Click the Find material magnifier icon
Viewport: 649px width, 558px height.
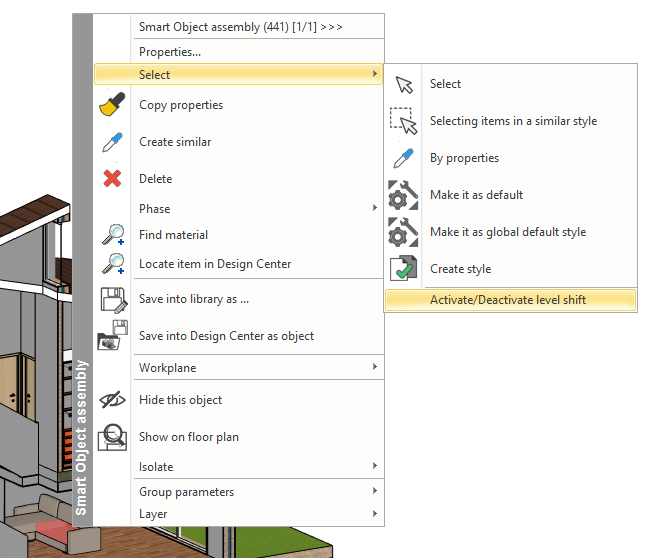(x=112, y=235)
